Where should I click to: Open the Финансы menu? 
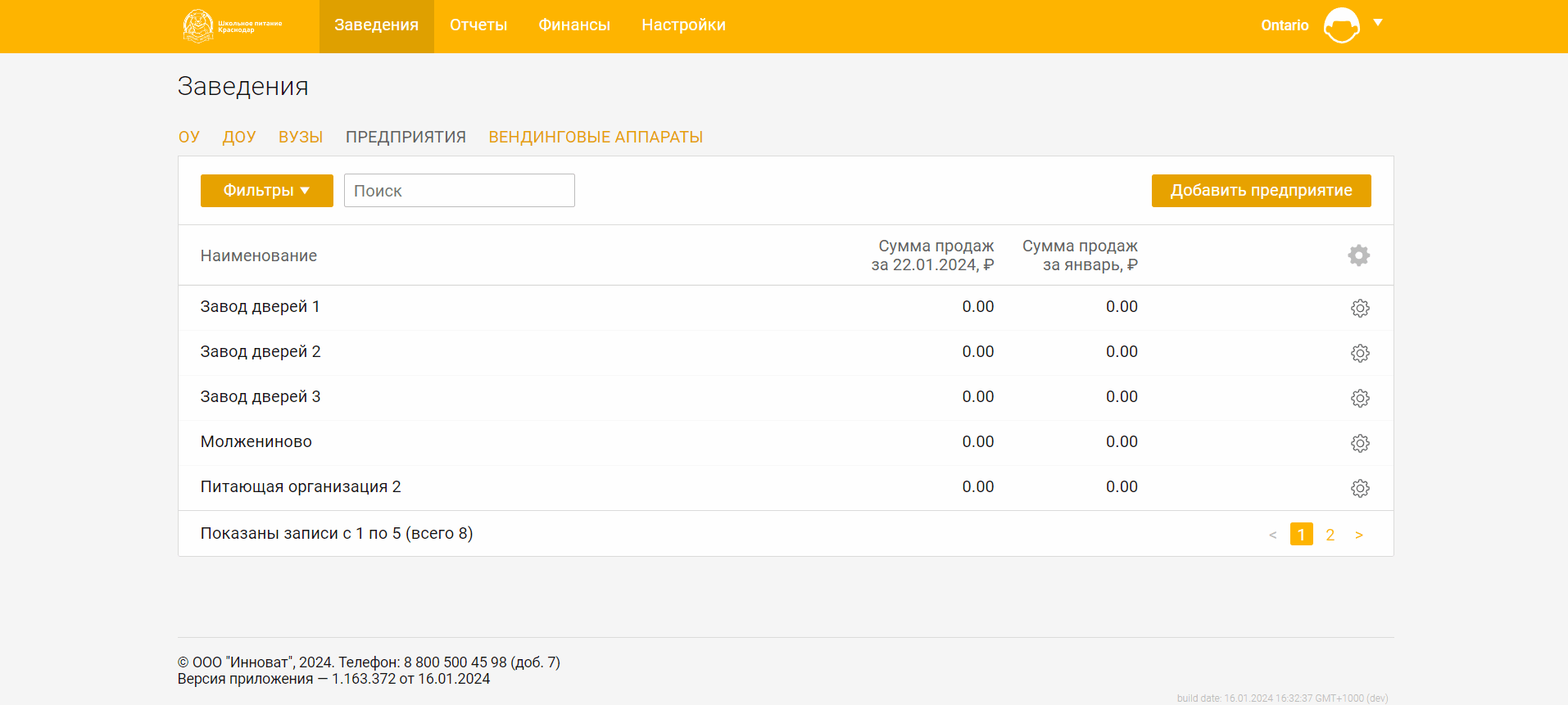(x=573, y=25)
